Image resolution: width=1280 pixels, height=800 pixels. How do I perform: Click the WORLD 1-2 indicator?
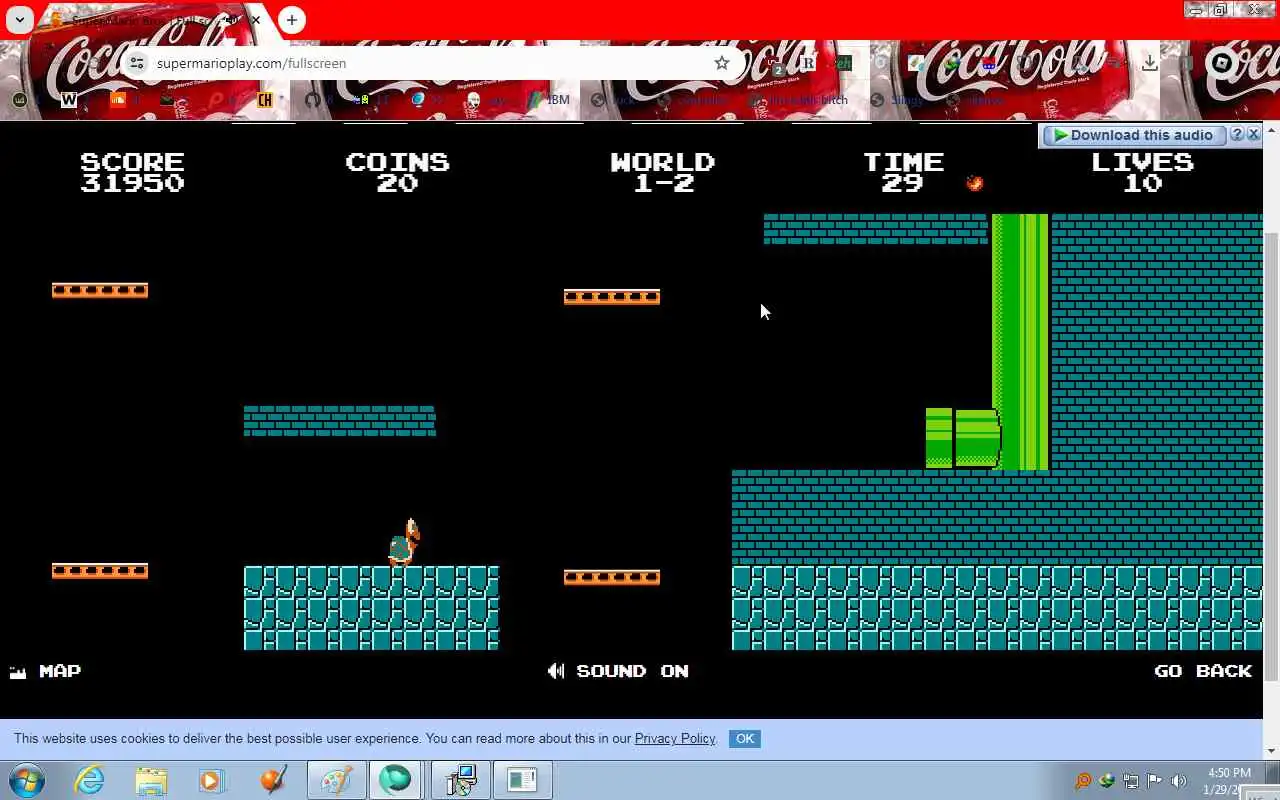pos(662,172)
